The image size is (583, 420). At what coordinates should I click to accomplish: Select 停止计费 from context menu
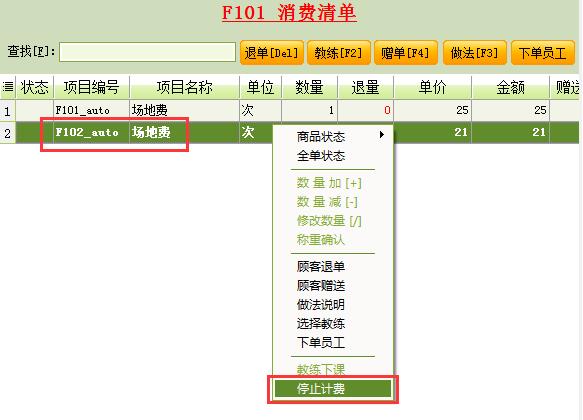333,389
